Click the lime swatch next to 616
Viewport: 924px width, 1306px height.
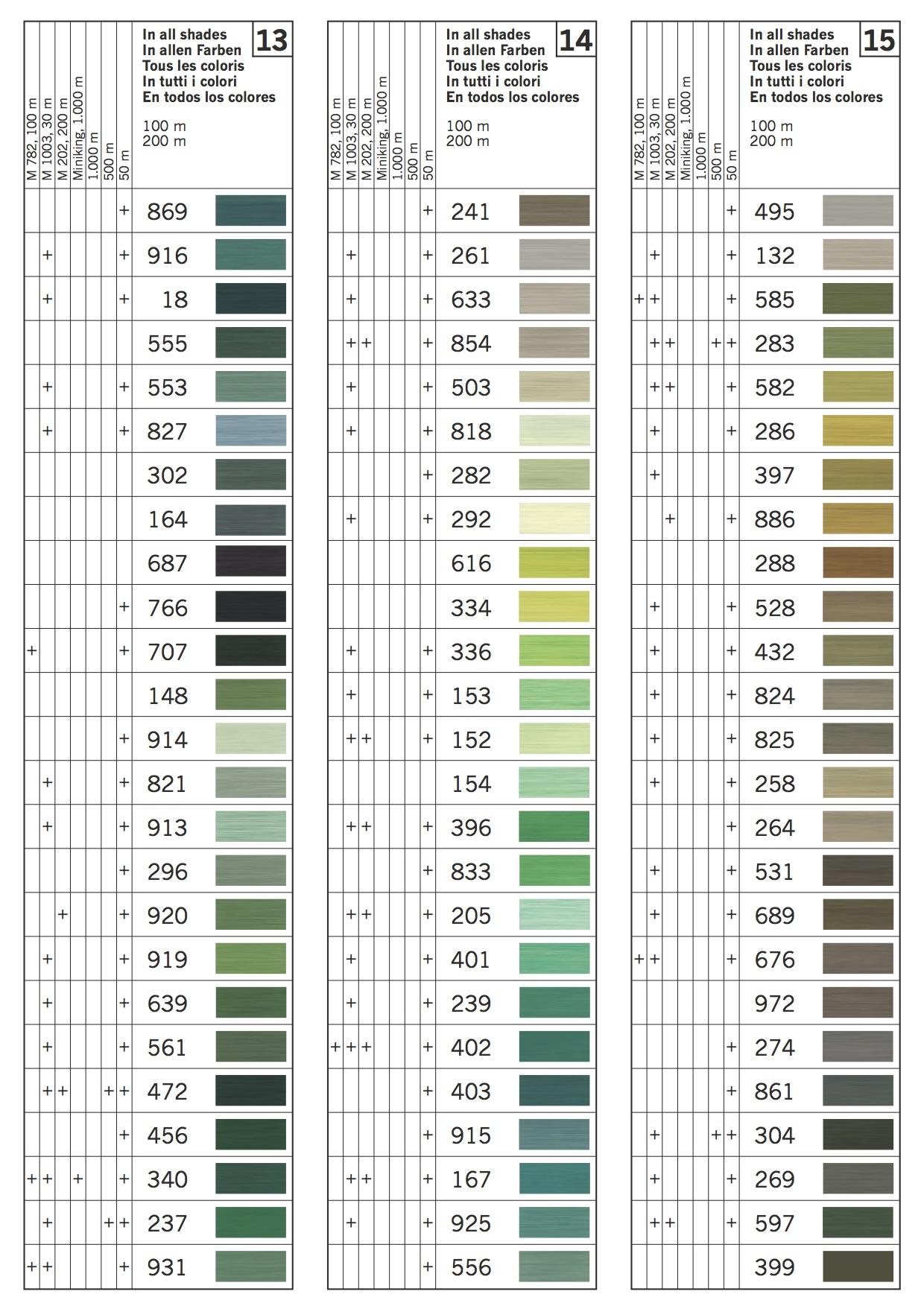point(554,562)
